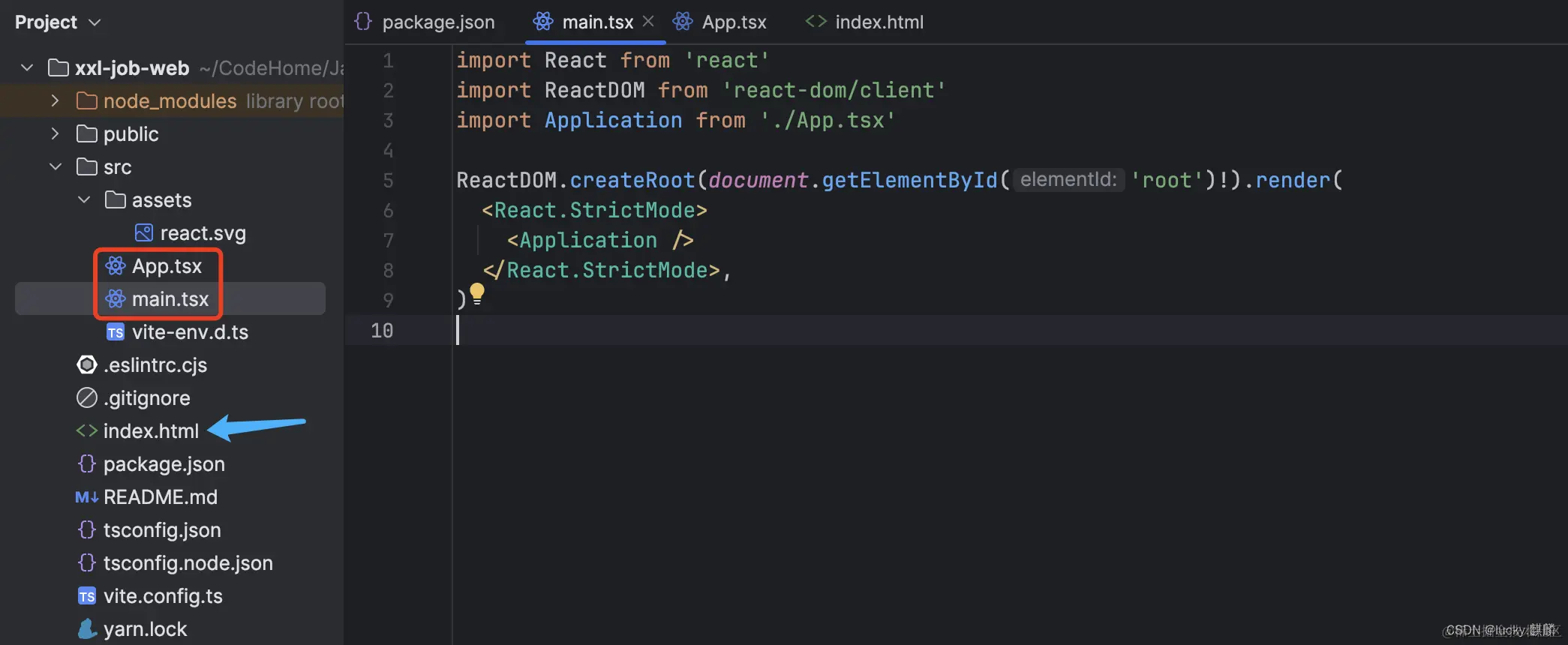Click the JSON icon of tsconfig.node.json
This screenshot has height=645, width=1568.
point(87,562)
